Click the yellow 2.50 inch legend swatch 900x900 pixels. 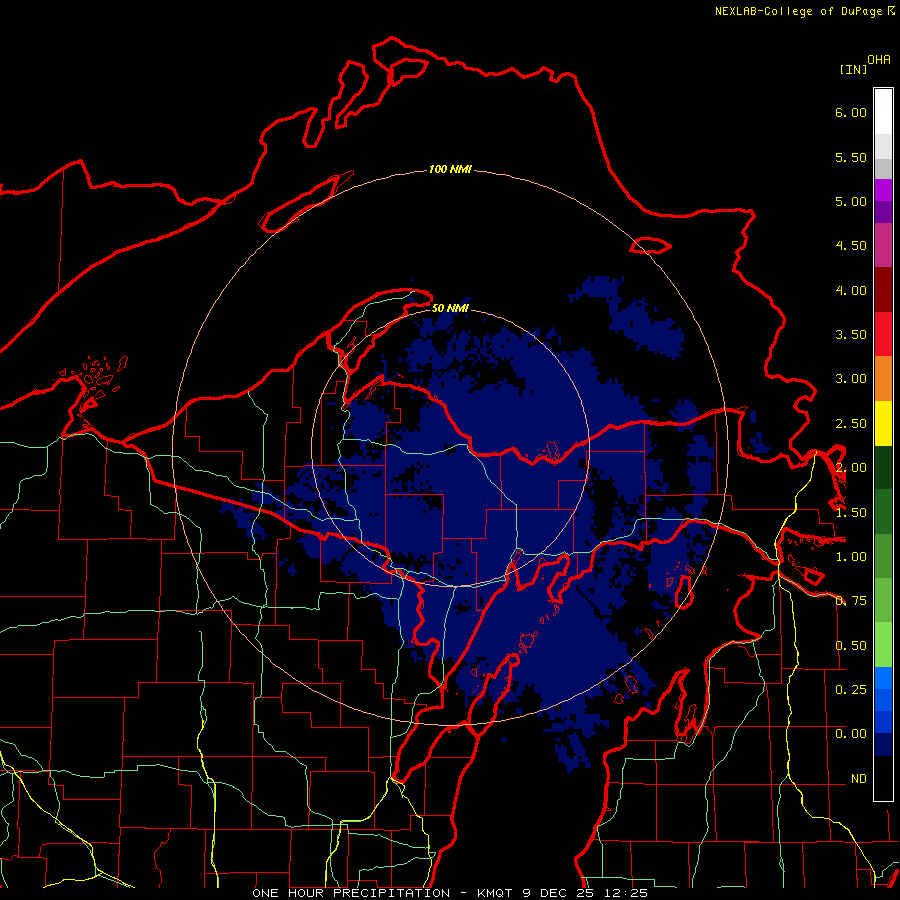pyautogui.click(x=883, y=423)
